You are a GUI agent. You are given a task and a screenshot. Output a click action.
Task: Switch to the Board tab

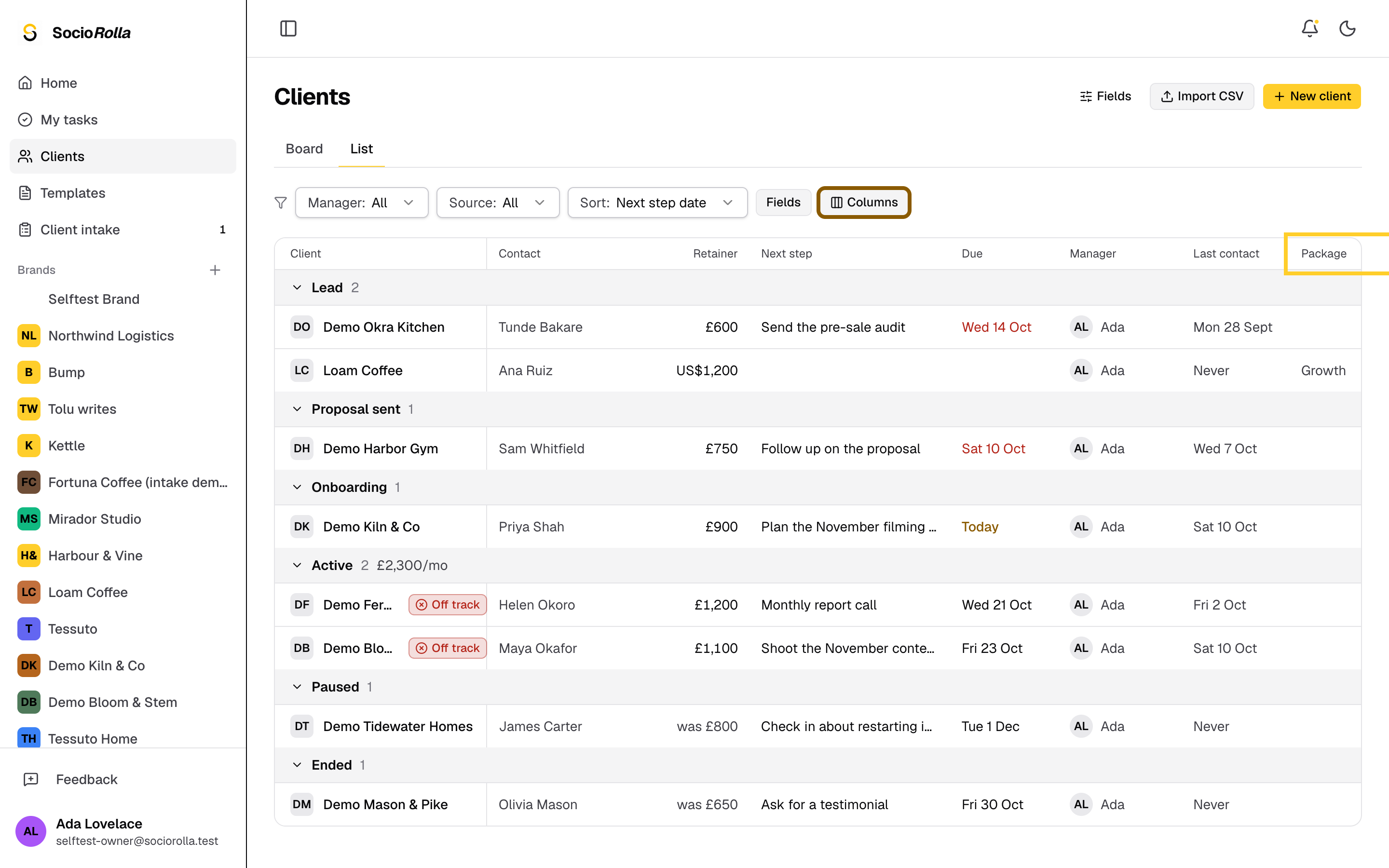click(304, 149)
